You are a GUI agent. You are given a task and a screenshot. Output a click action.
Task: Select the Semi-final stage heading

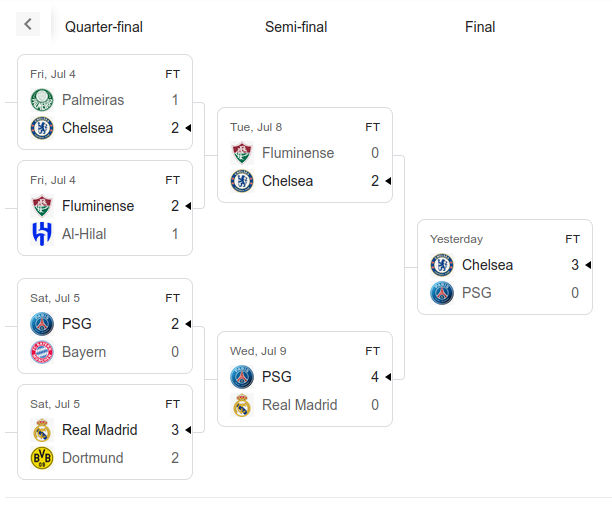[x=296, y=27]
